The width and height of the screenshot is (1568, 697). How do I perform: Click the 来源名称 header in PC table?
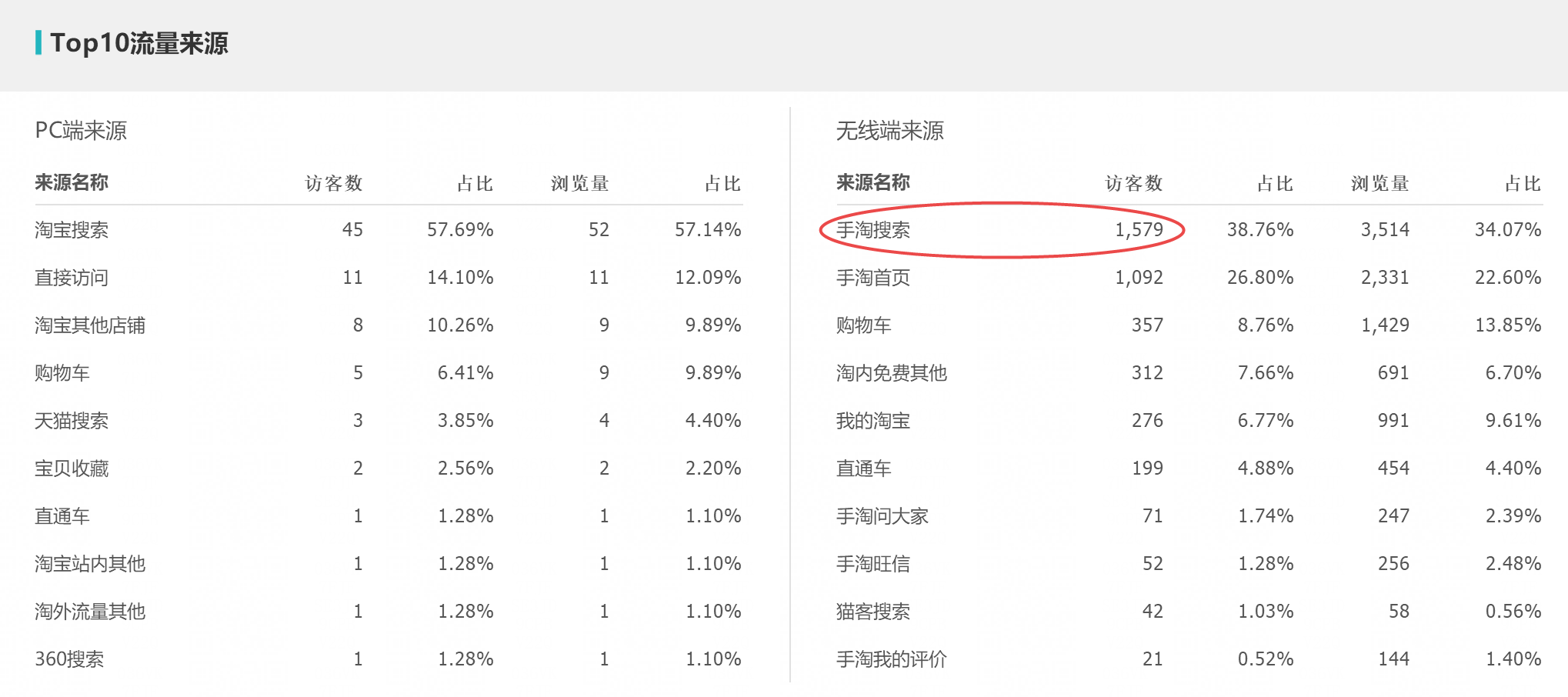[x=72, y=182]
